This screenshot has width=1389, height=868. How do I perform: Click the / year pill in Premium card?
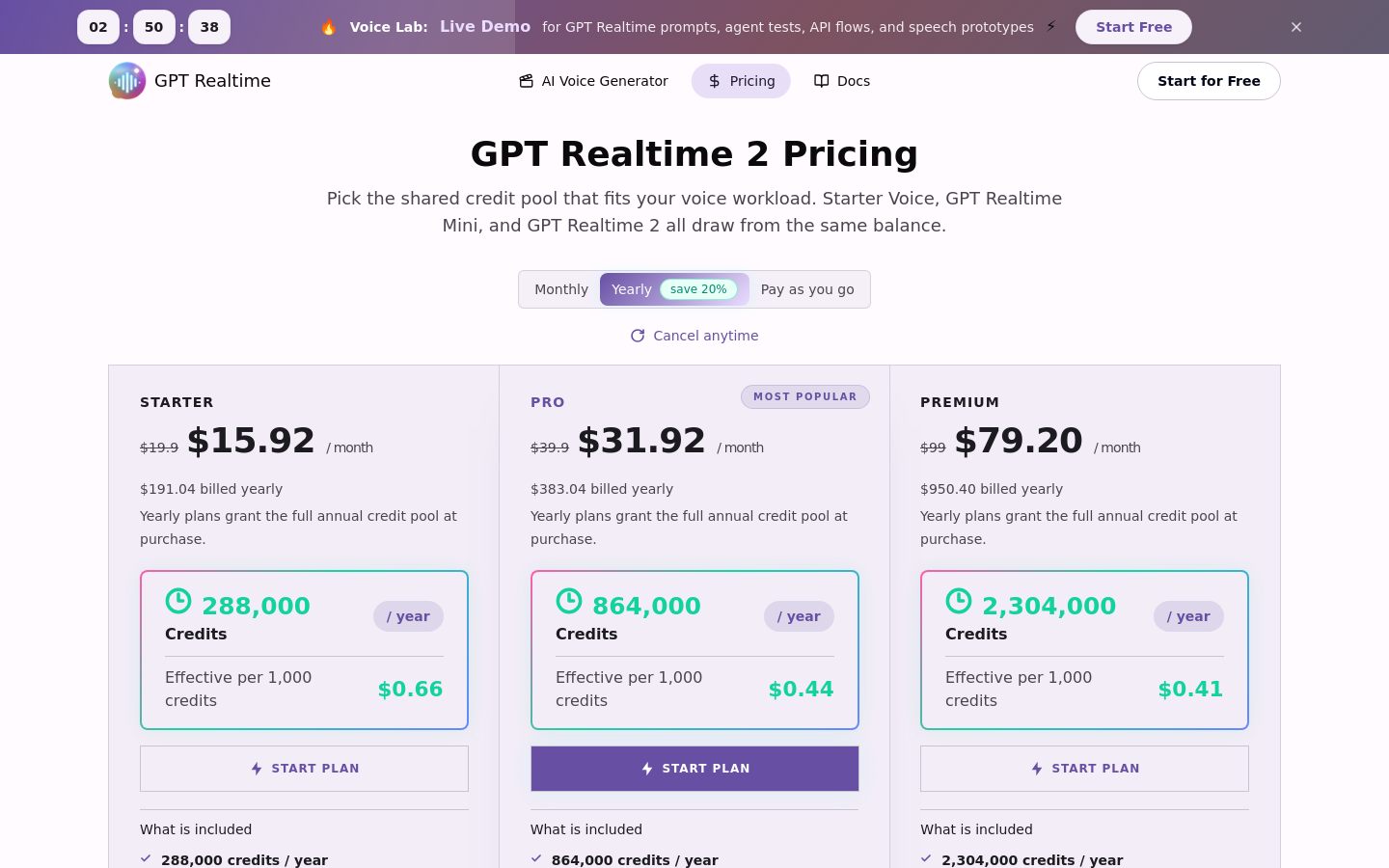coord(1188,616)
